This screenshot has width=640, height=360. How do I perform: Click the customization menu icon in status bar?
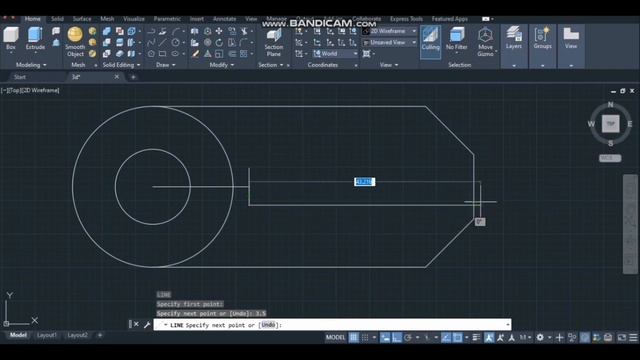[633, 338]
